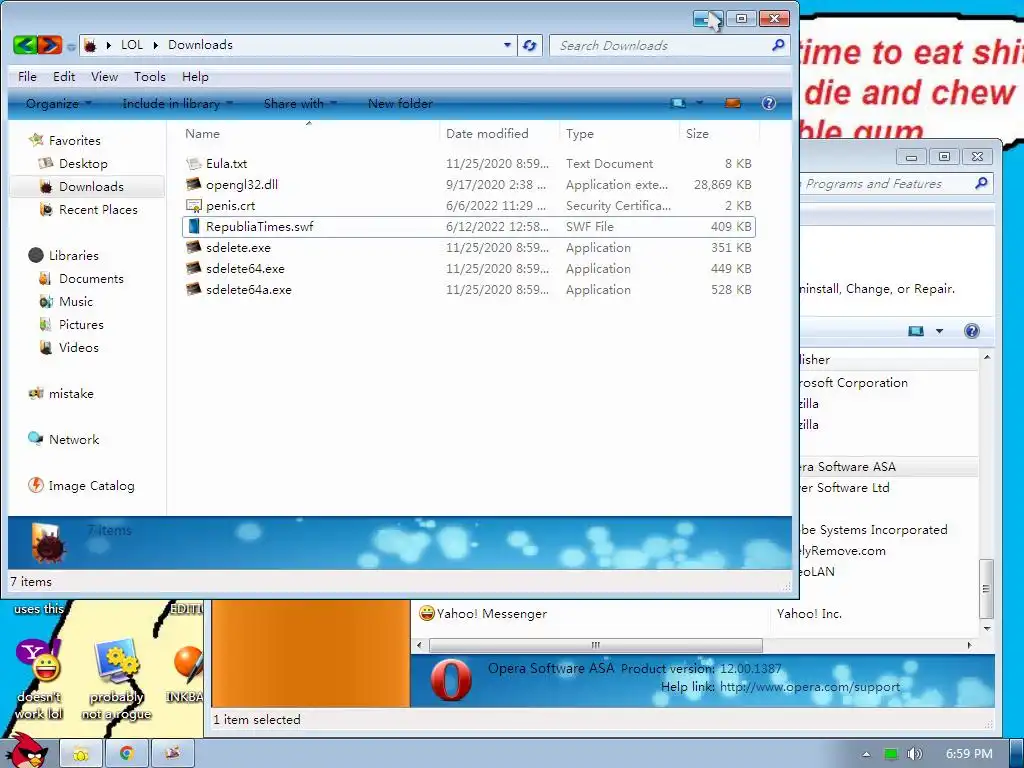This screenshot has height=768, width=1024.
Task: Sort by Date modified column header
Action: (487, 134)
